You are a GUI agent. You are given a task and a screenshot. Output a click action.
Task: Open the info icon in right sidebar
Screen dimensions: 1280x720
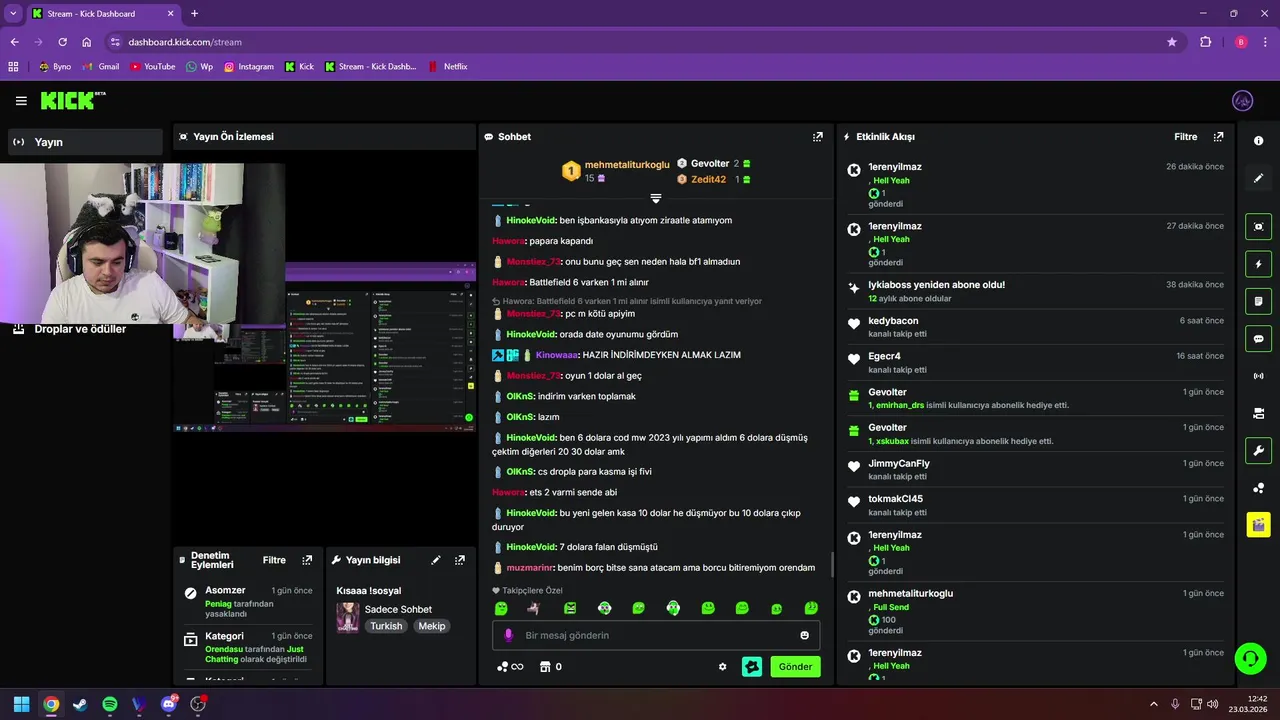1258,141
